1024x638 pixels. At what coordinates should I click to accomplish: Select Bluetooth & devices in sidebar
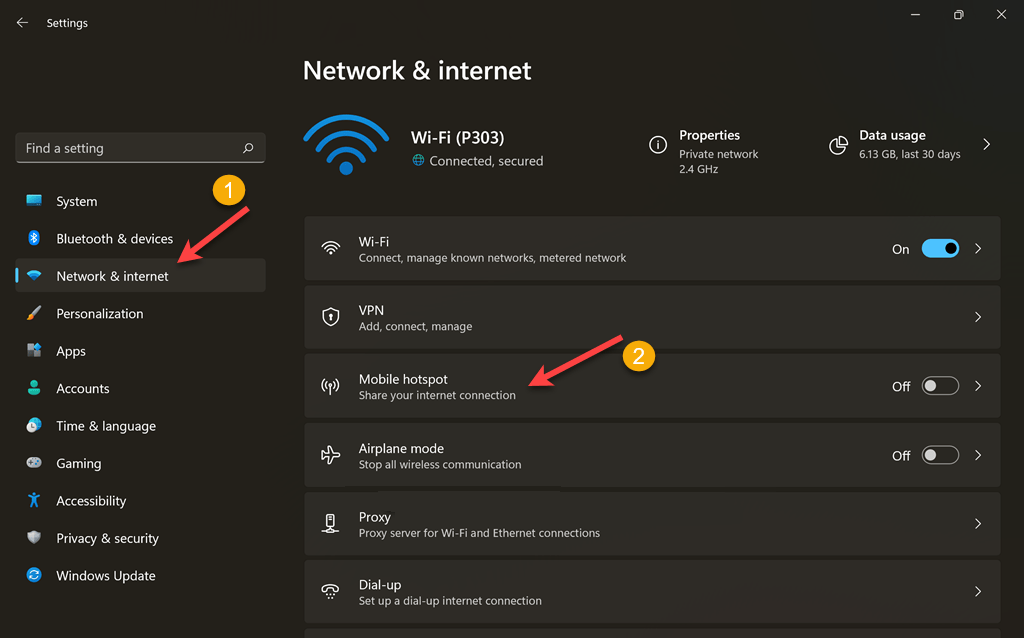coord(114,238)
